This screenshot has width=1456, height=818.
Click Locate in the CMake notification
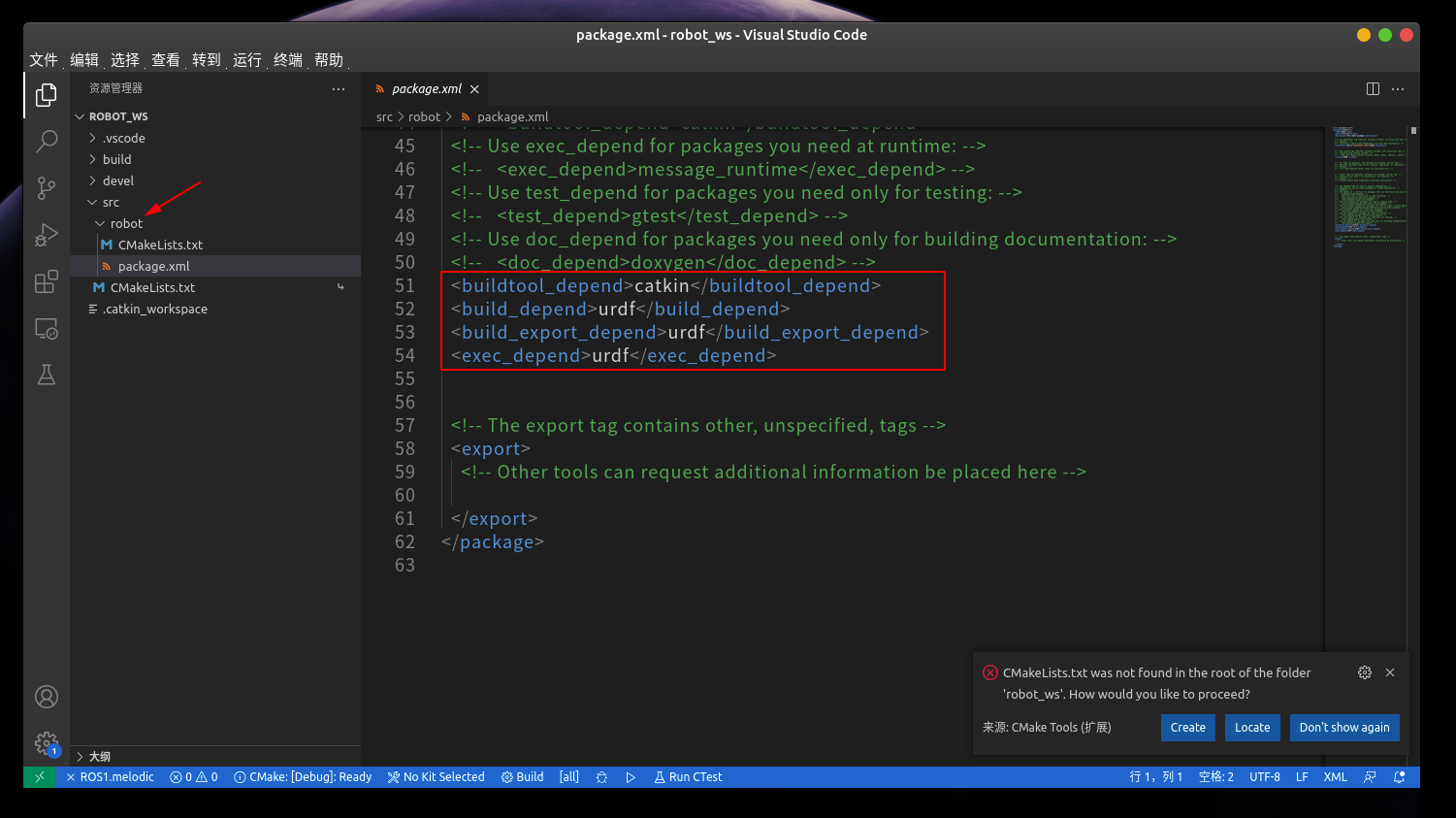coord(1252,728)
